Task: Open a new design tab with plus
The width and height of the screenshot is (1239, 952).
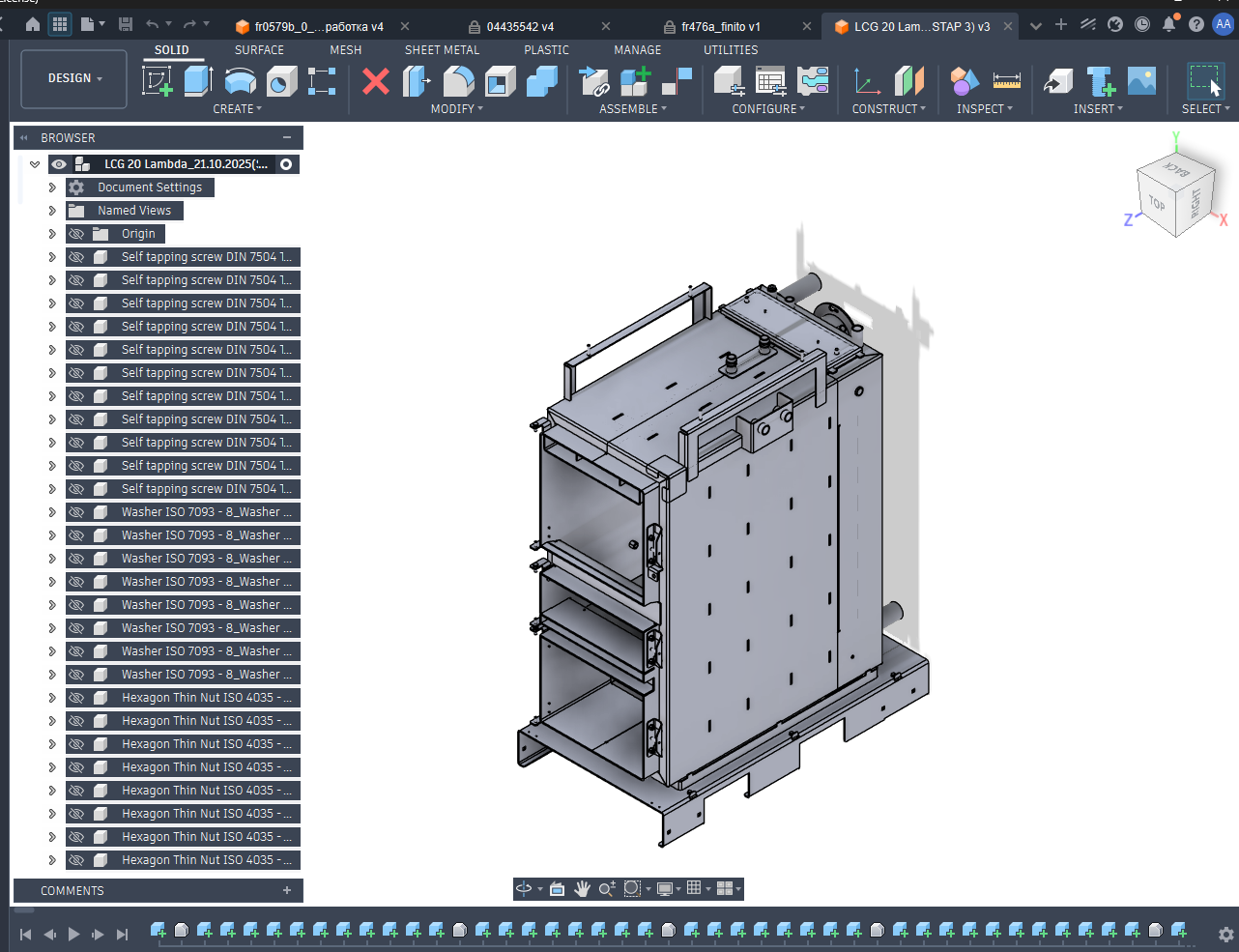Action: (1061, 25)
